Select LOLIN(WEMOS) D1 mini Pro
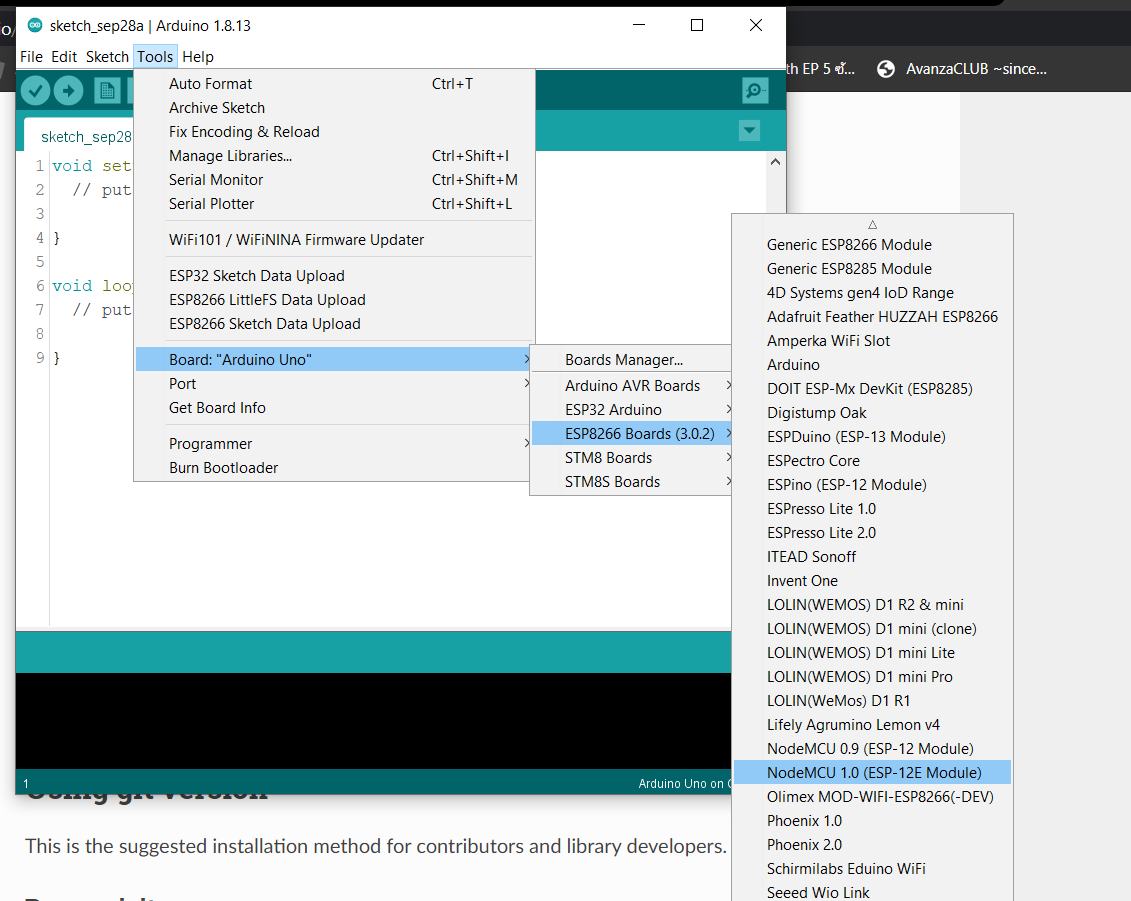Viewport: 1131px width, 901px height. pos(872,677)
